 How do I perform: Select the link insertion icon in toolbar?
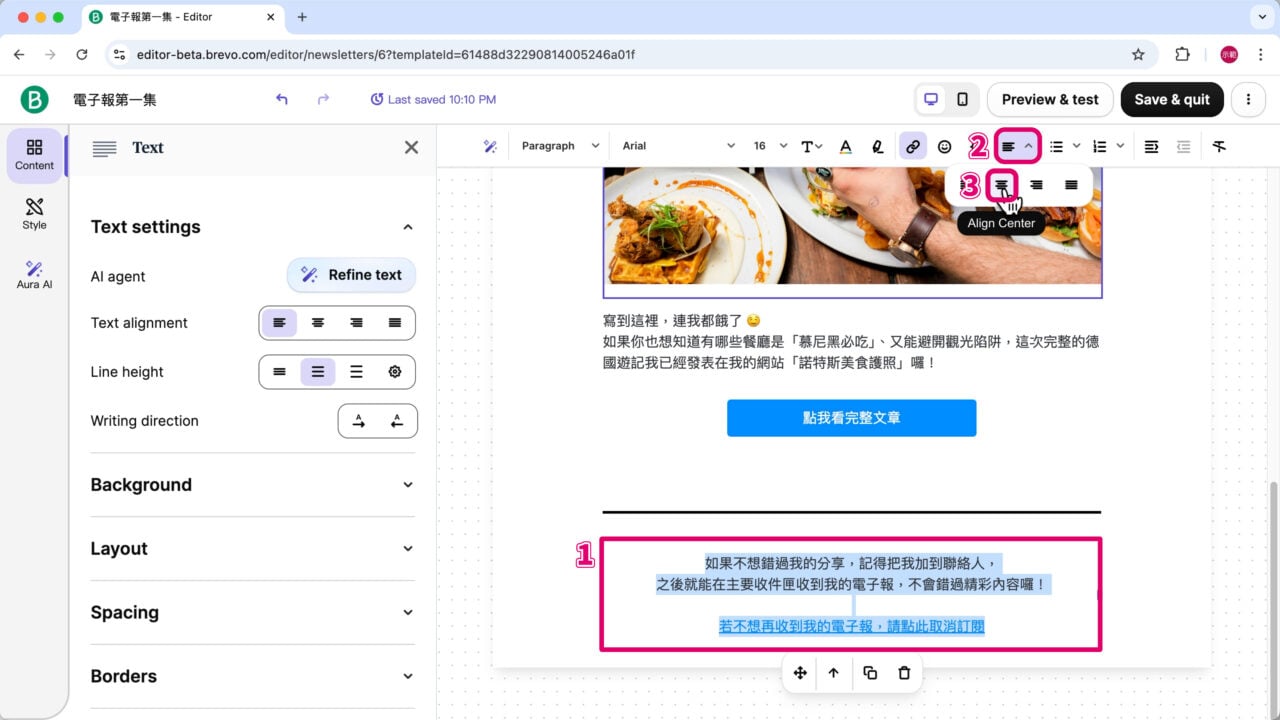pyautogui.click(x=912, y=146)
